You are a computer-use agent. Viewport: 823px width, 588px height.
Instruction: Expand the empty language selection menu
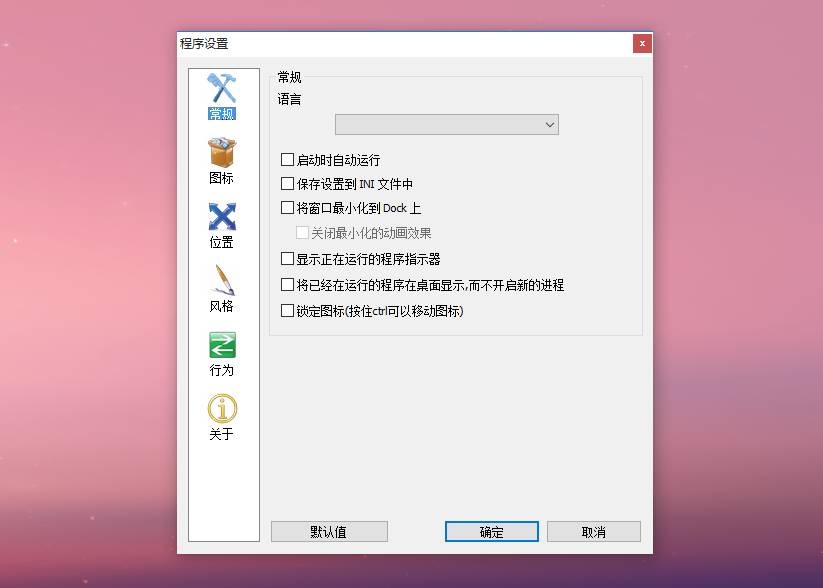tap(447, 124)
